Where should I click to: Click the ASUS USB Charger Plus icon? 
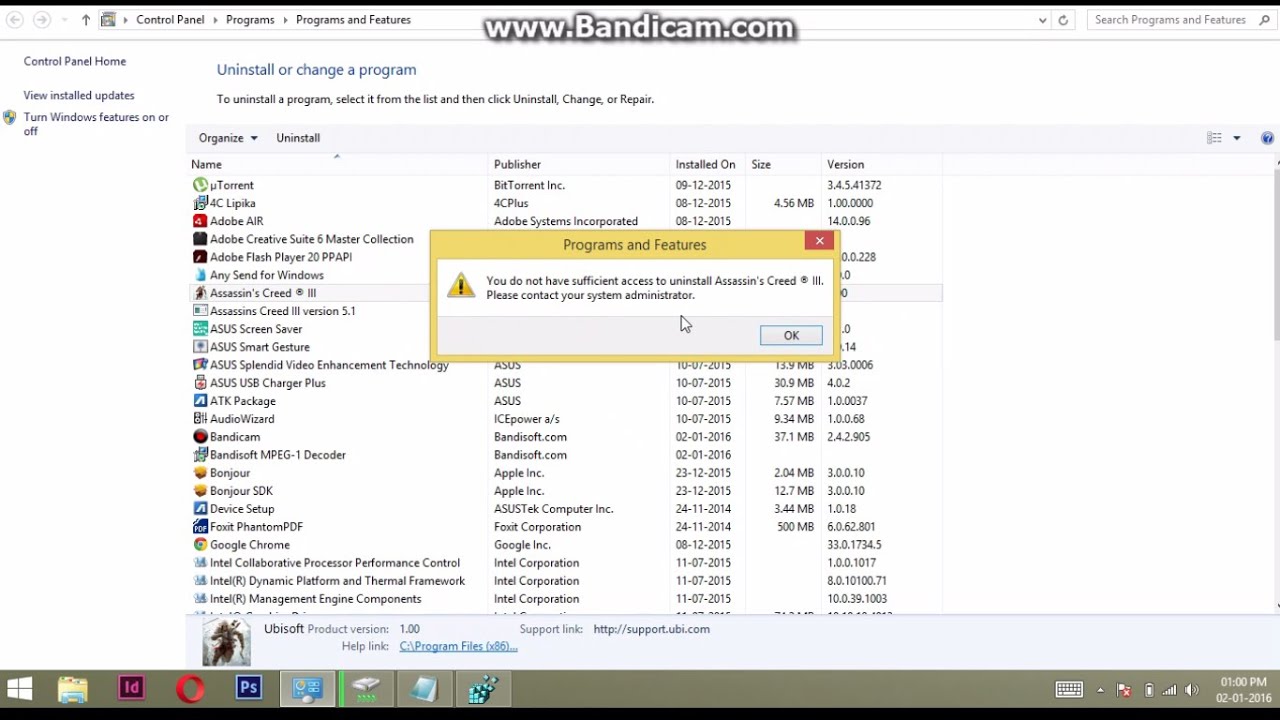point(200,383)
